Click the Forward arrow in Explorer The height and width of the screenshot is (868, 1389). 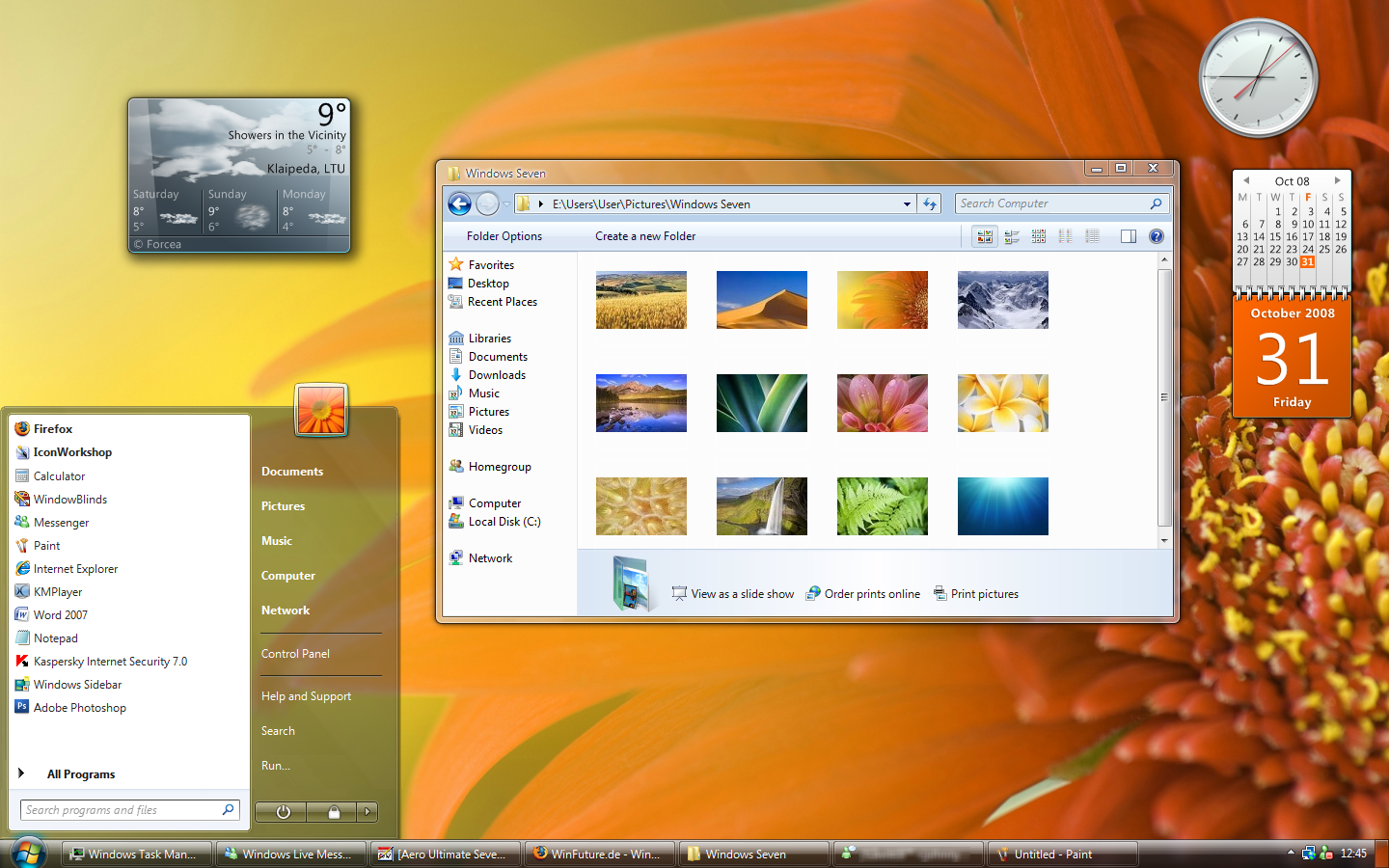pos(488,203)
